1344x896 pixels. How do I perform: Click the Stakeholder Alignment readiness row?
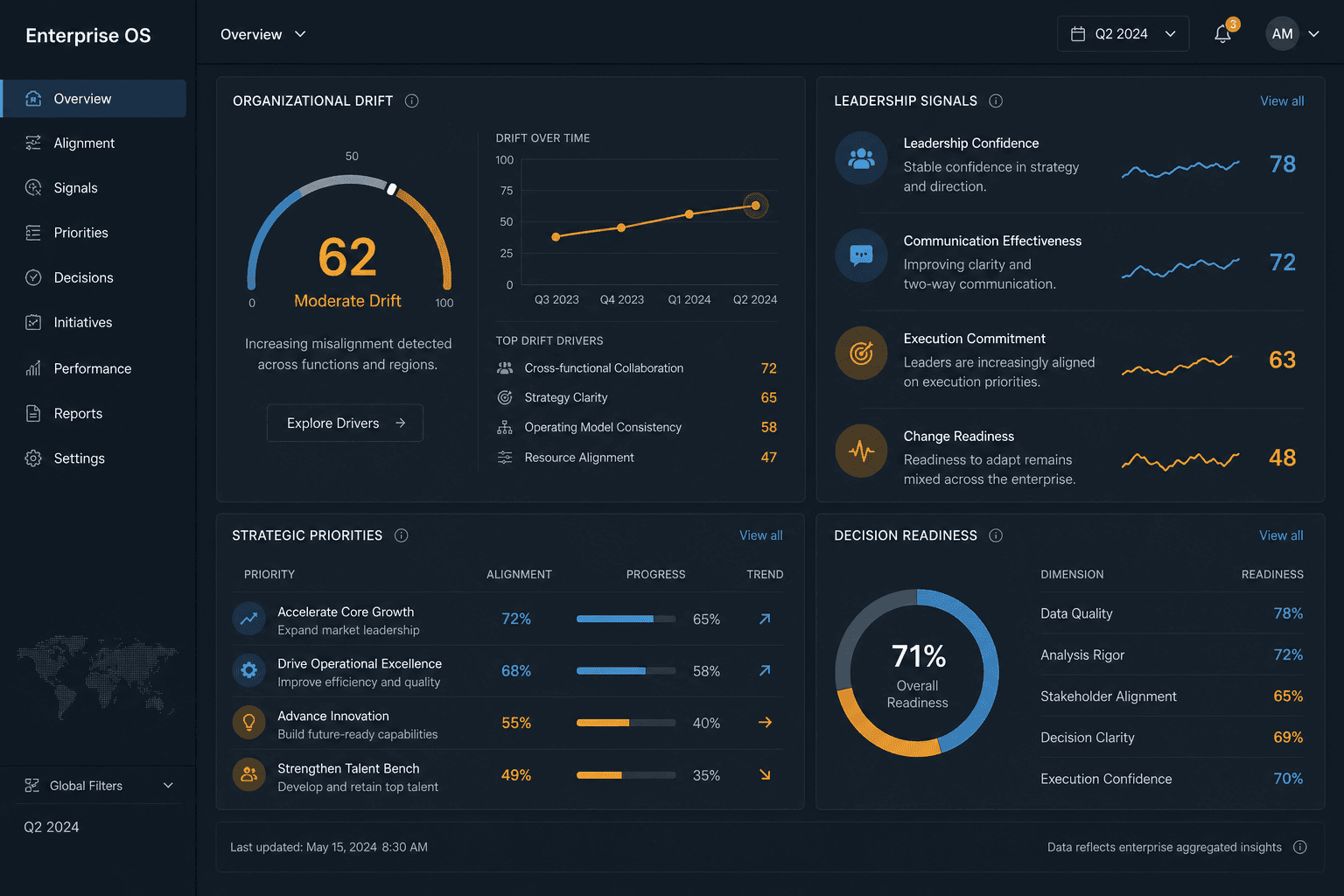coord(1172,696)
